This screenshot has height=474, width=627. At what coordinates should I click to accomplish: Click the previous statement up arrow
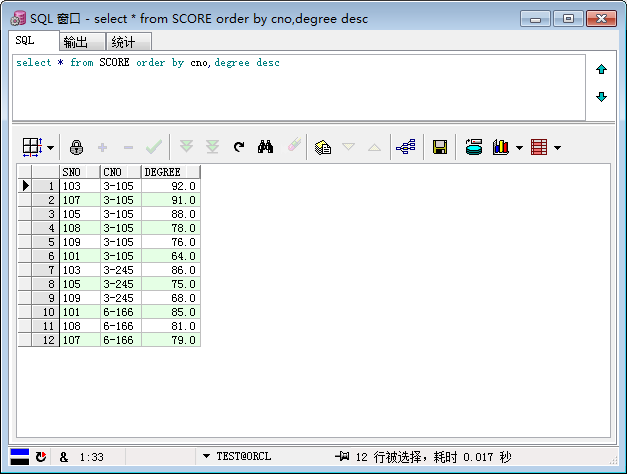point(601,69)
